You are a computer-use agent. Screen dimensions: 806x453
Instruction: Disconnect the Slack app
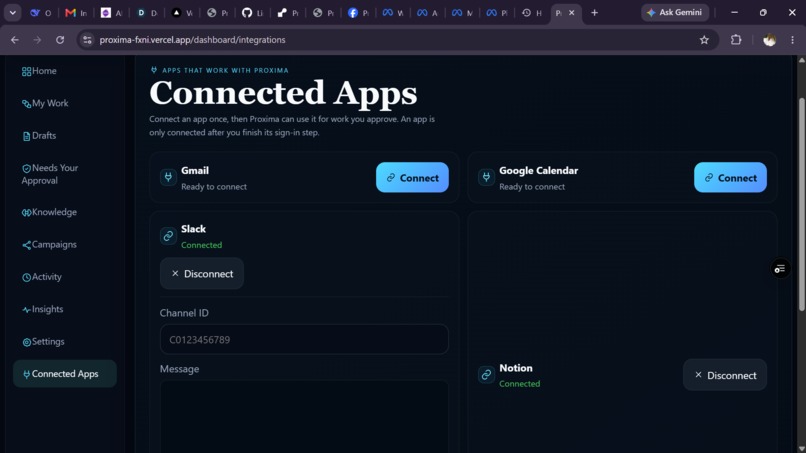tap(202, 274)
